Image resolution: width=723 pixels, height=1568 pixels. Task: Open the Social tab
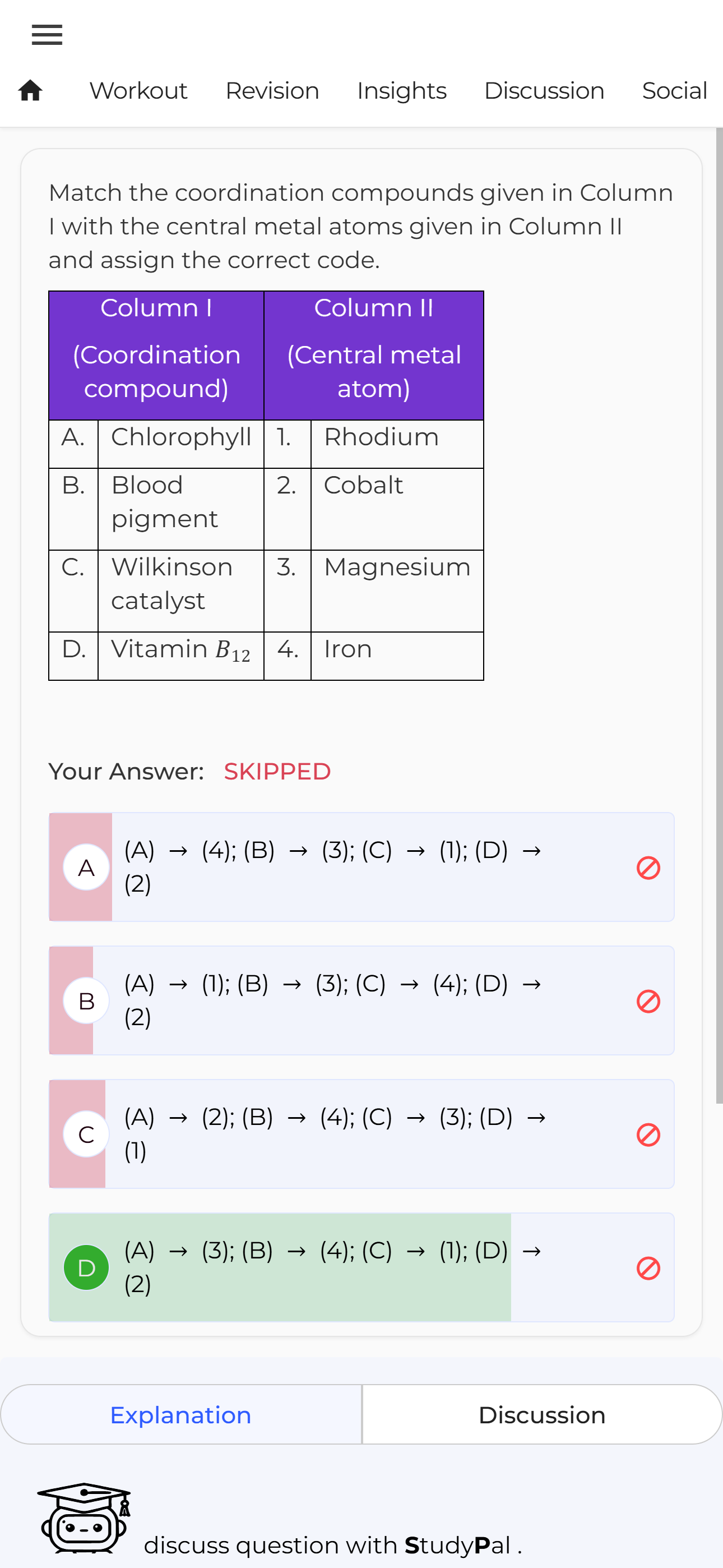click(x=674, y=91)
